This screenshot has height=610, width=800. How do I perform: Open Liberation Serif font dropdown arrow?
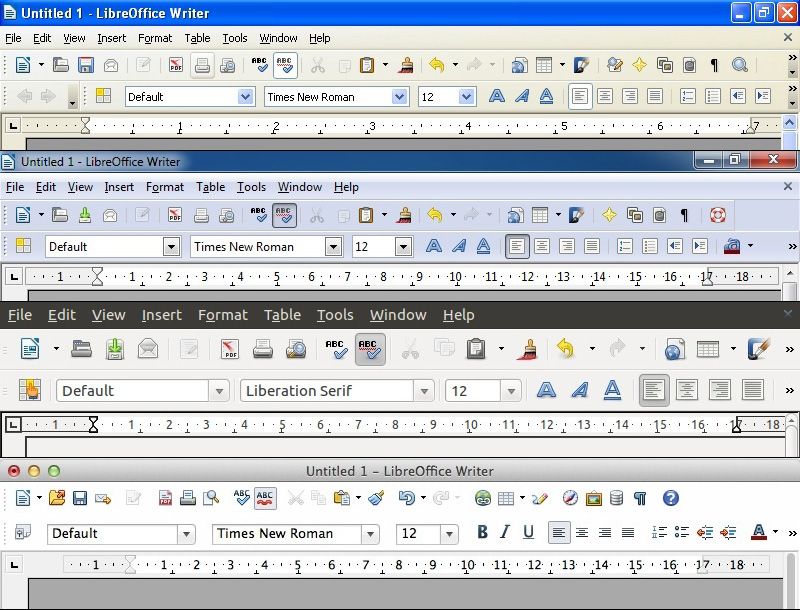pyautogui.click(x=424, y=391)
